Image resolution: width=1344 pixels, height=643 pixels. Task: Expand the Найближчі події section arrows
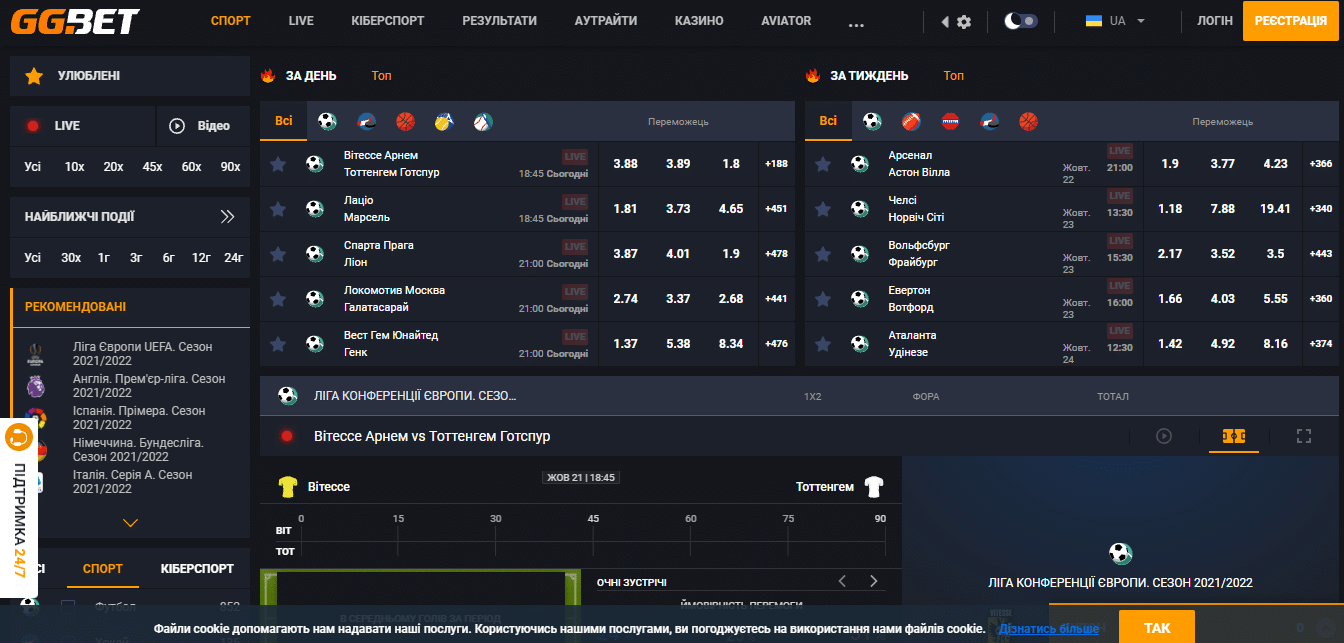[227, 216]
